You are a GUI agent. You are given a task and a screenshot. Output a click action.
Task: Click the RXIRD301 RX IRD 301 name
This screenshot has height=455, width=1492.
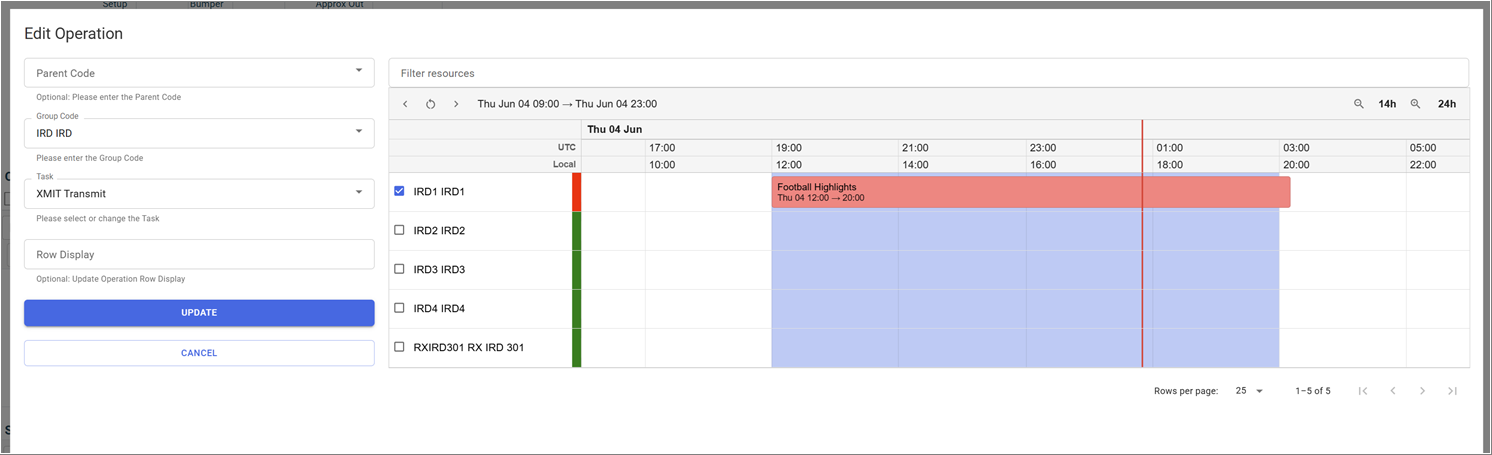tap(469, 348)
